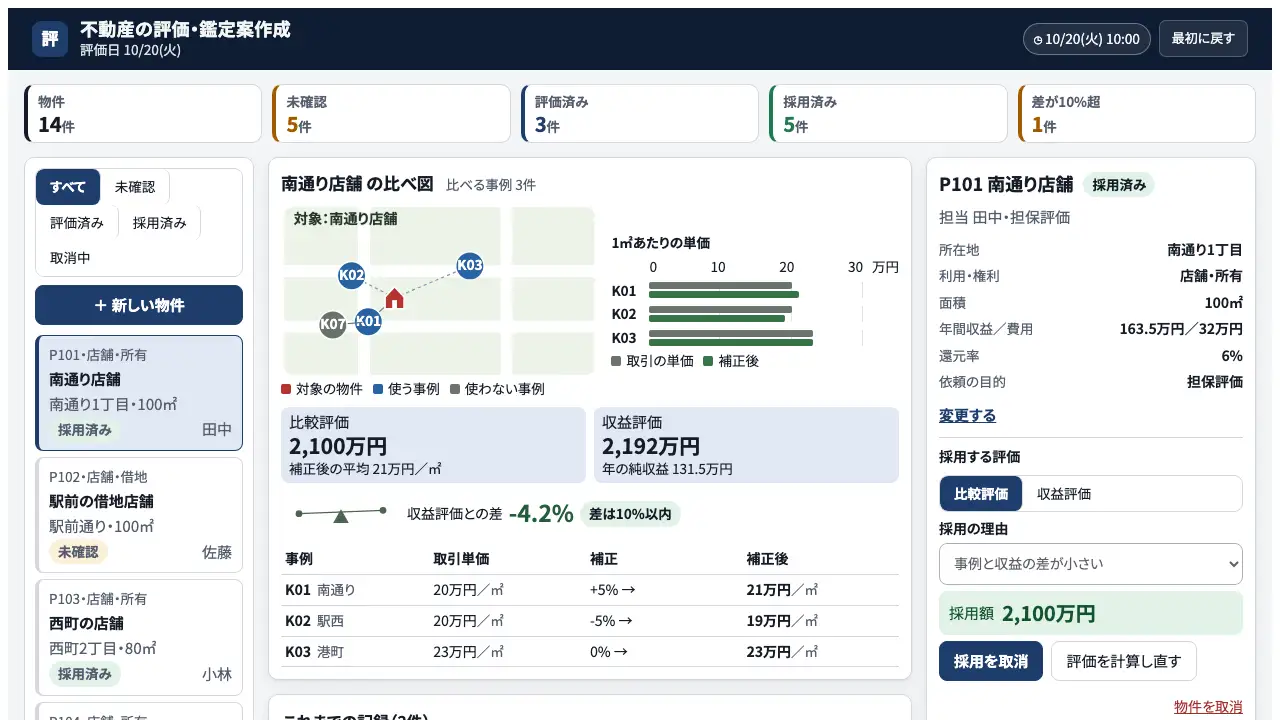1280x720 pixels.
Task: Filter list by 採用済み
Action: pos(160,223)
